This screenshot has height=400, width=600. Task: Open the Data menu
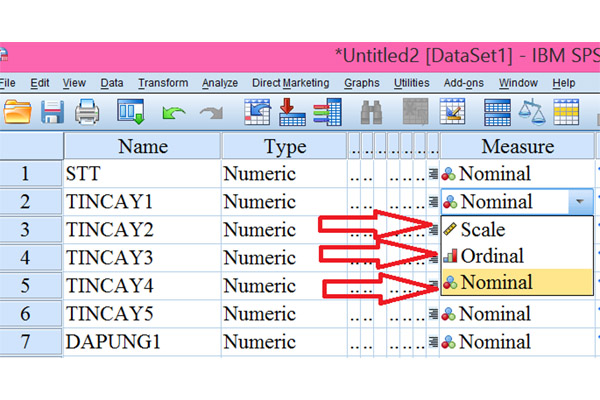[x=112, y=83]
